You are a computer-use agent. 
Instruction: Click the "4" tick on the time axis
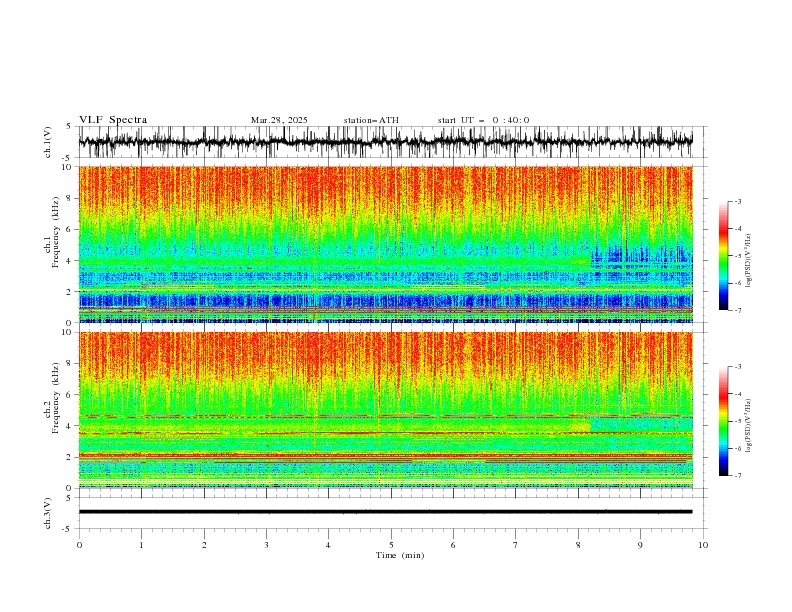328,545
